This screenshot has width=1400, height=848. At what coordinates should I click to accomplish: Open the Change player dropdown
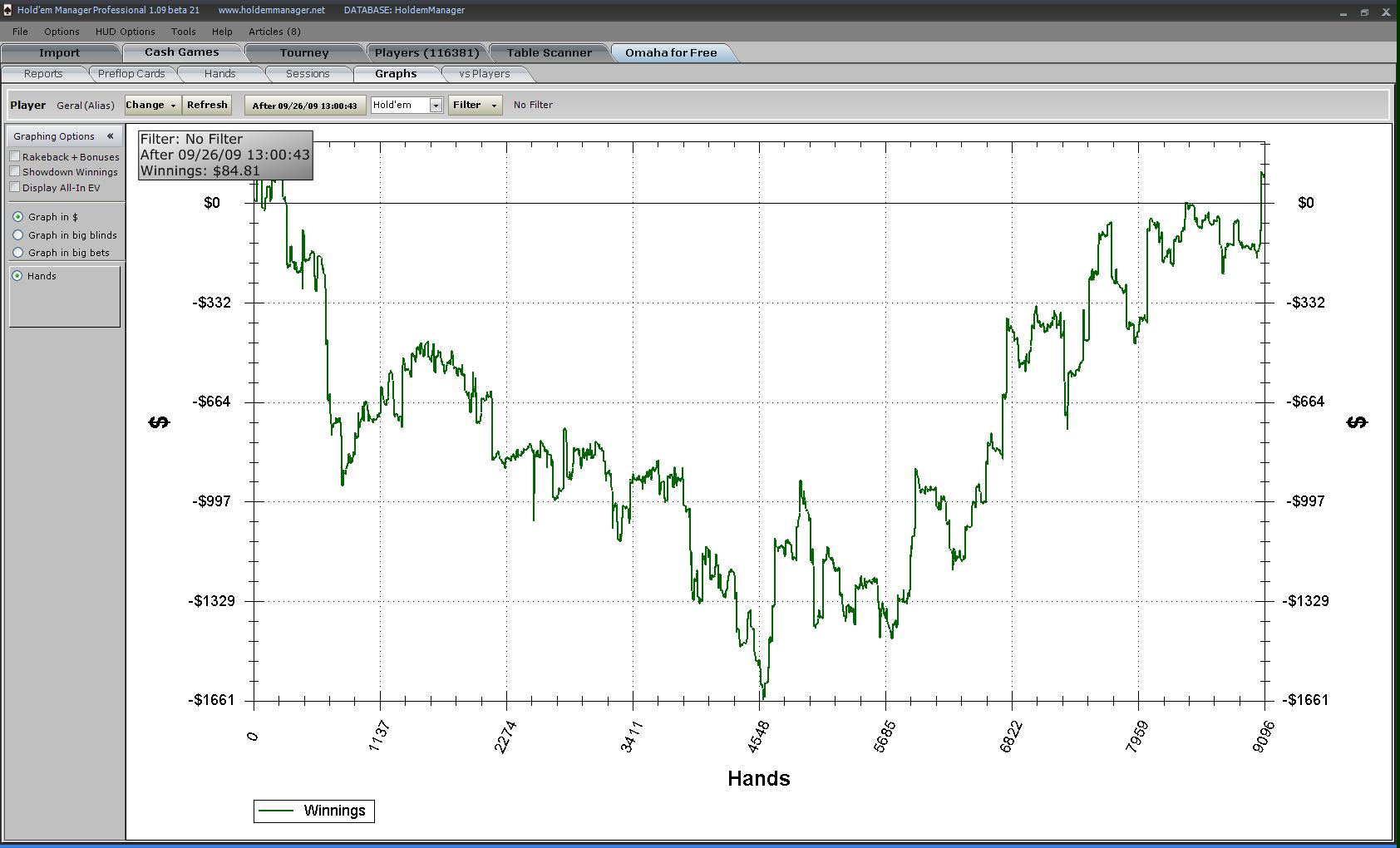153,105
